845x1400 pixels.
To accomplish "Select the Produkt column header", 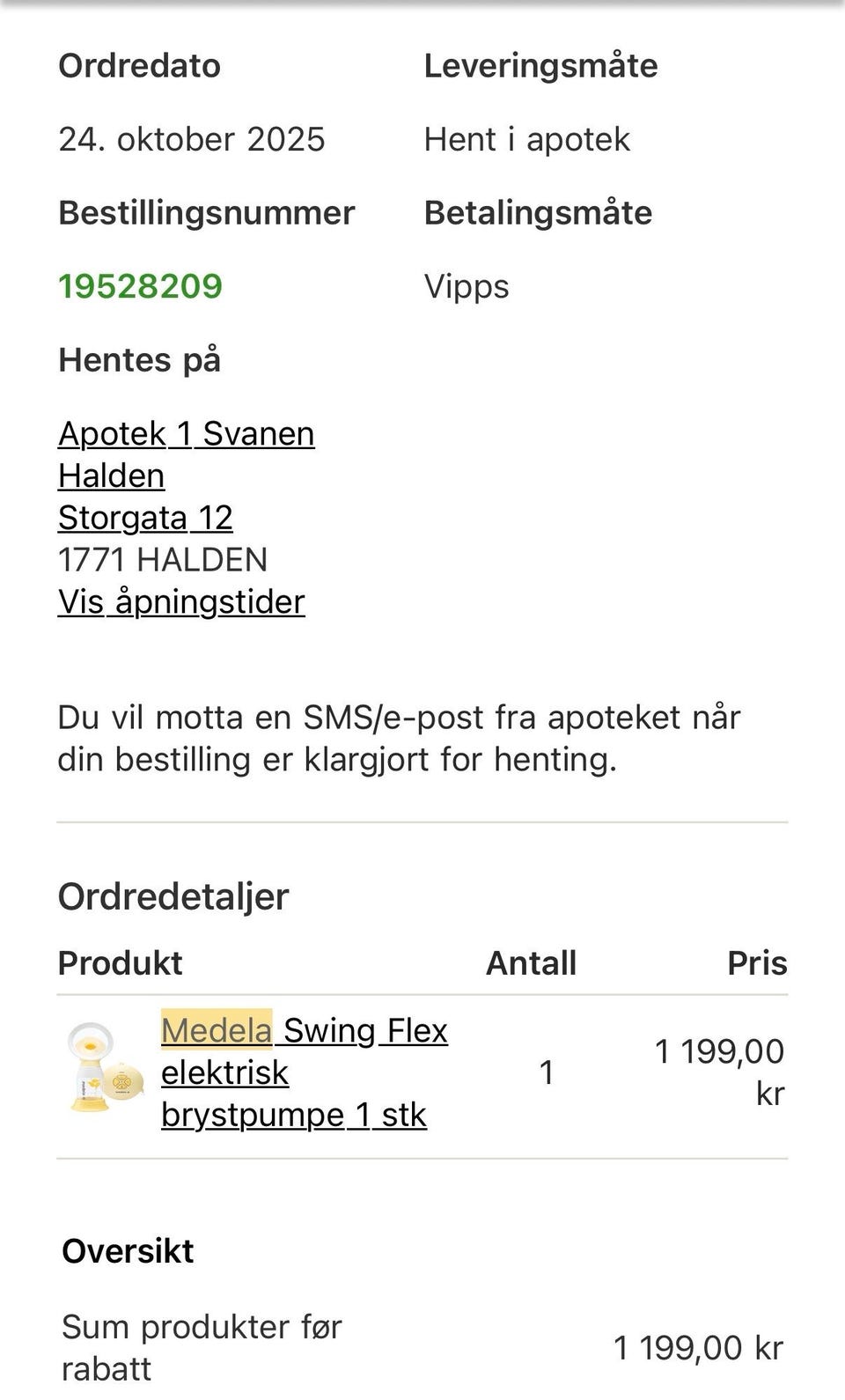I will tap(120, 963).
